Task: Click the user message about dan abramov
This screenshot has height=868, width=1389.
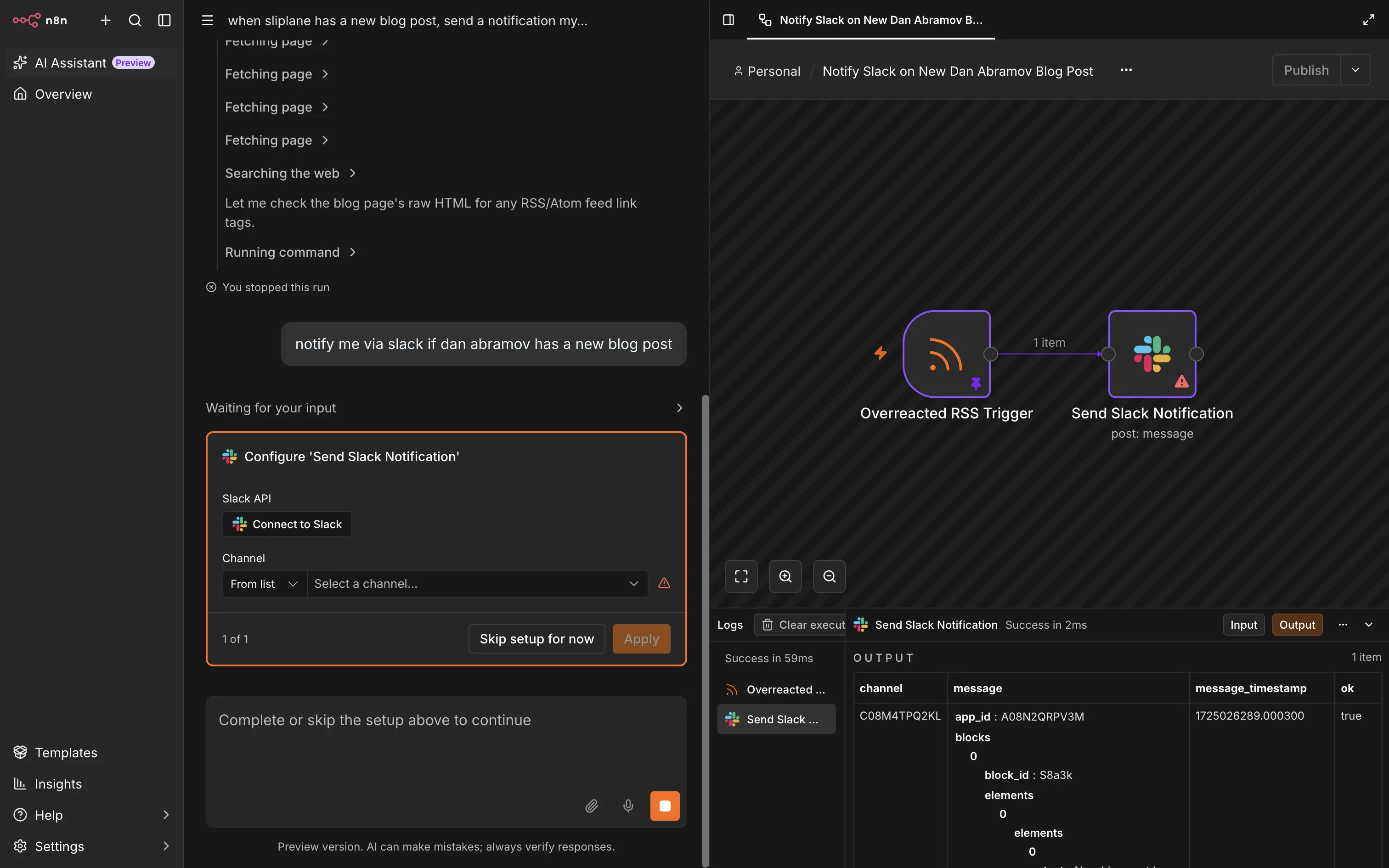Action: pos(483,344)
